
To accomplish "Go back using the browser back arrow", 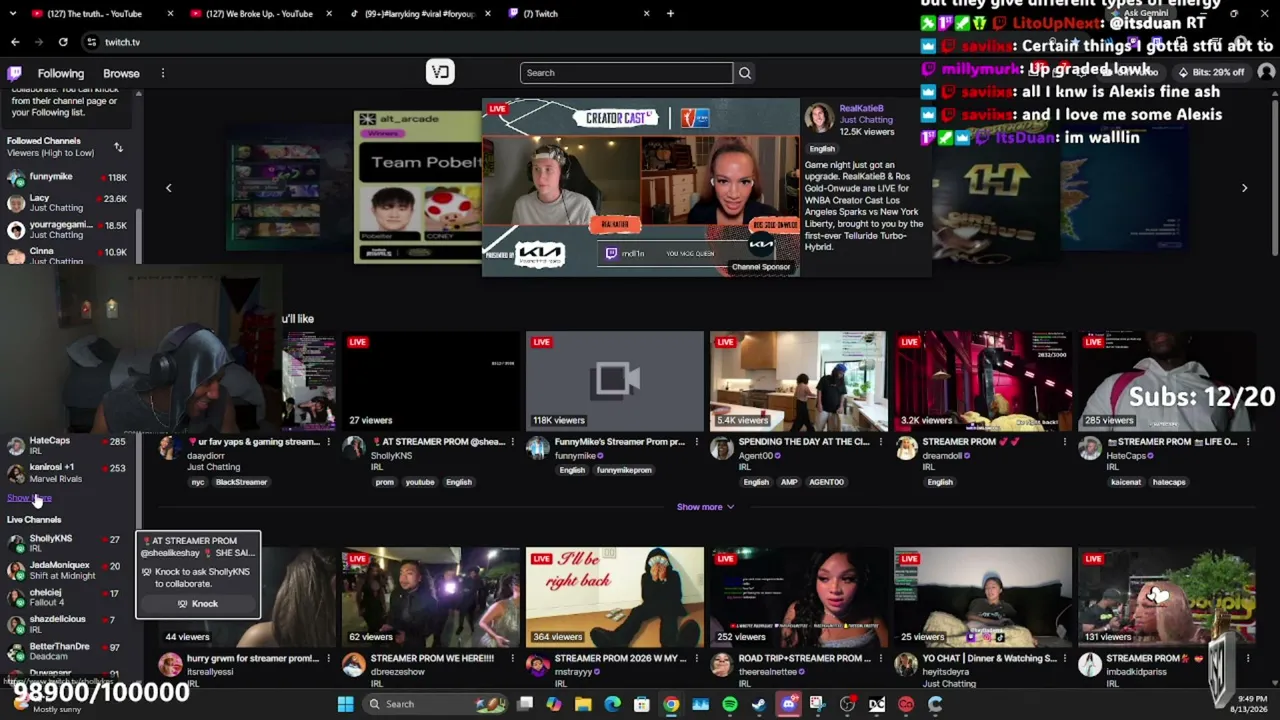I will point(15,42).
